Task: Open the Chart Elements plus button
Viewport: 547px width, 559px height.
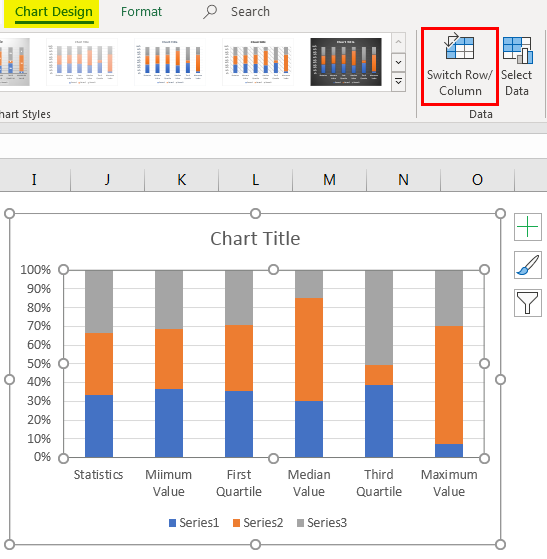Action: 527,227
